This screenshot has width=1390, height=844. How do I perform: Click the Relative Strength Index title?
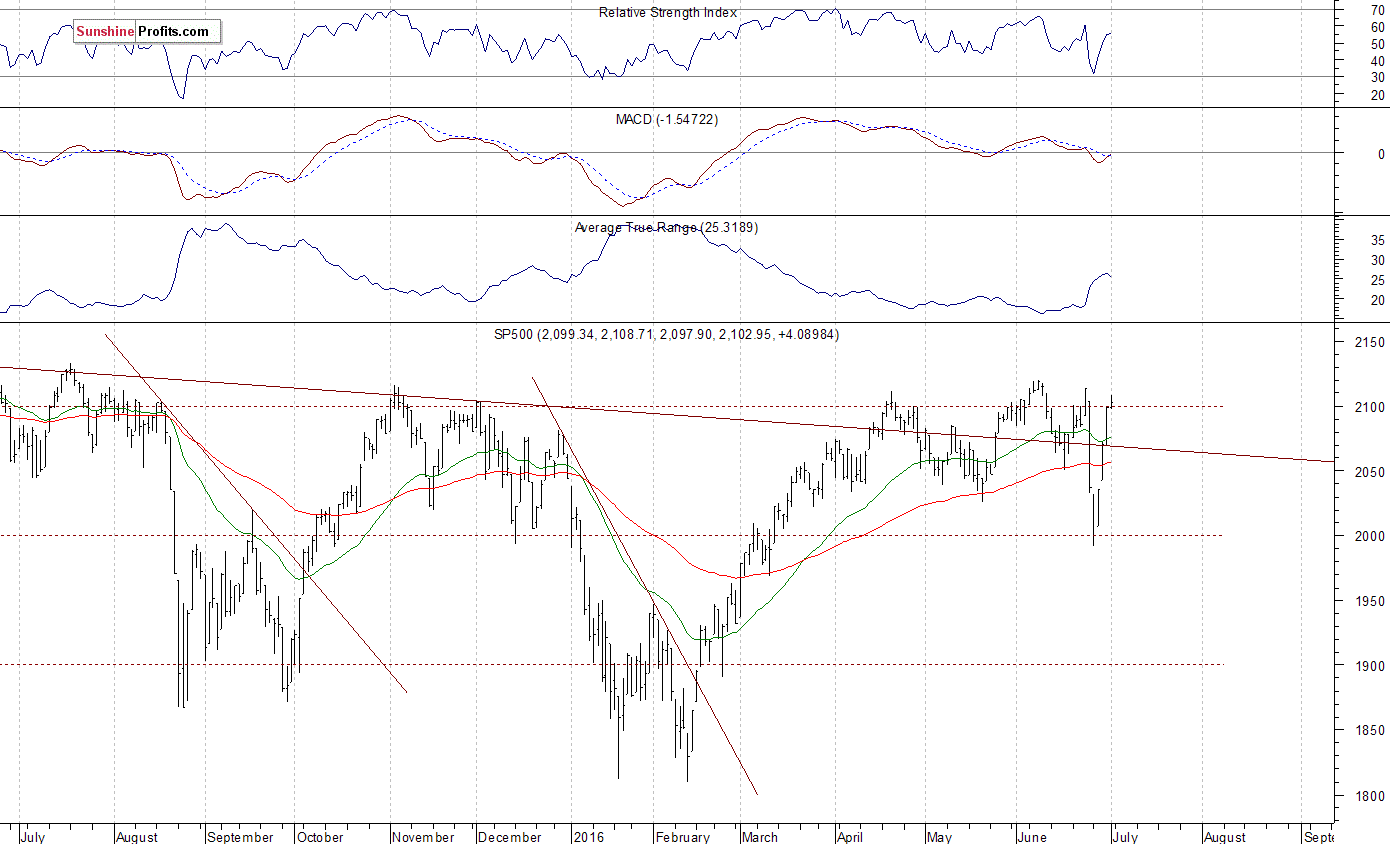click(668, 12)
